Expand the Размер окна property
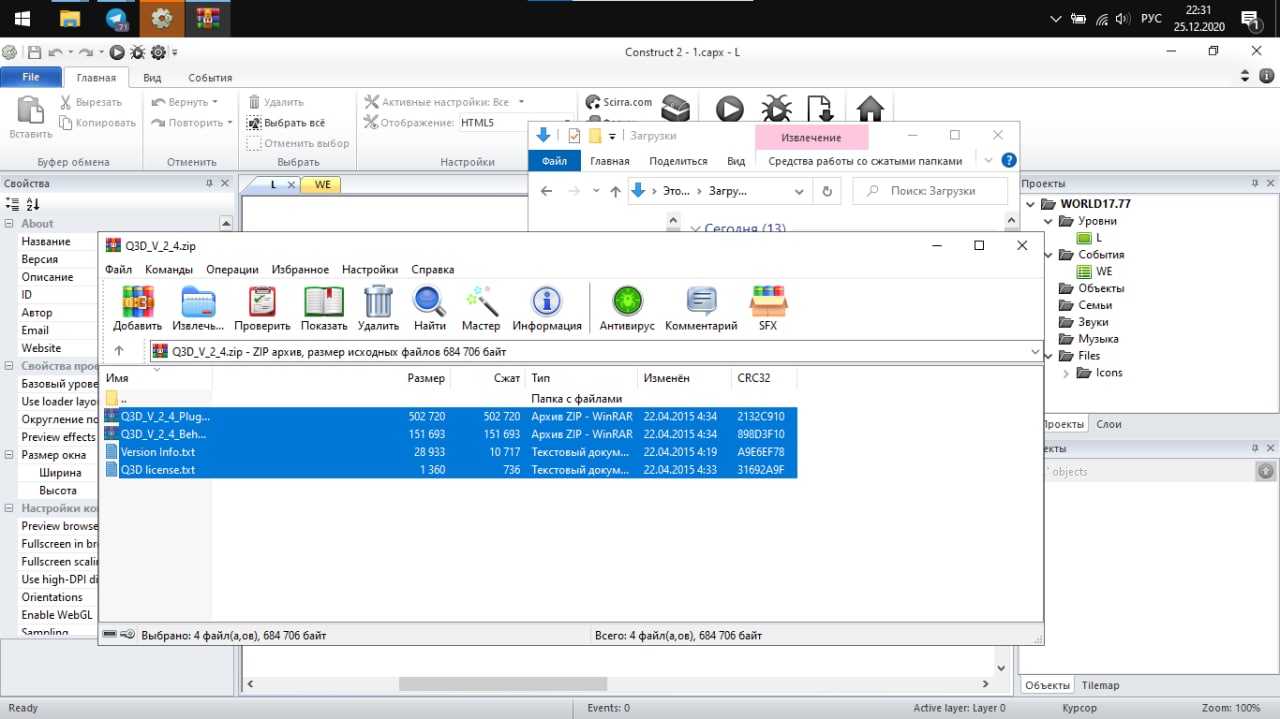 click(x=9, y=455)
